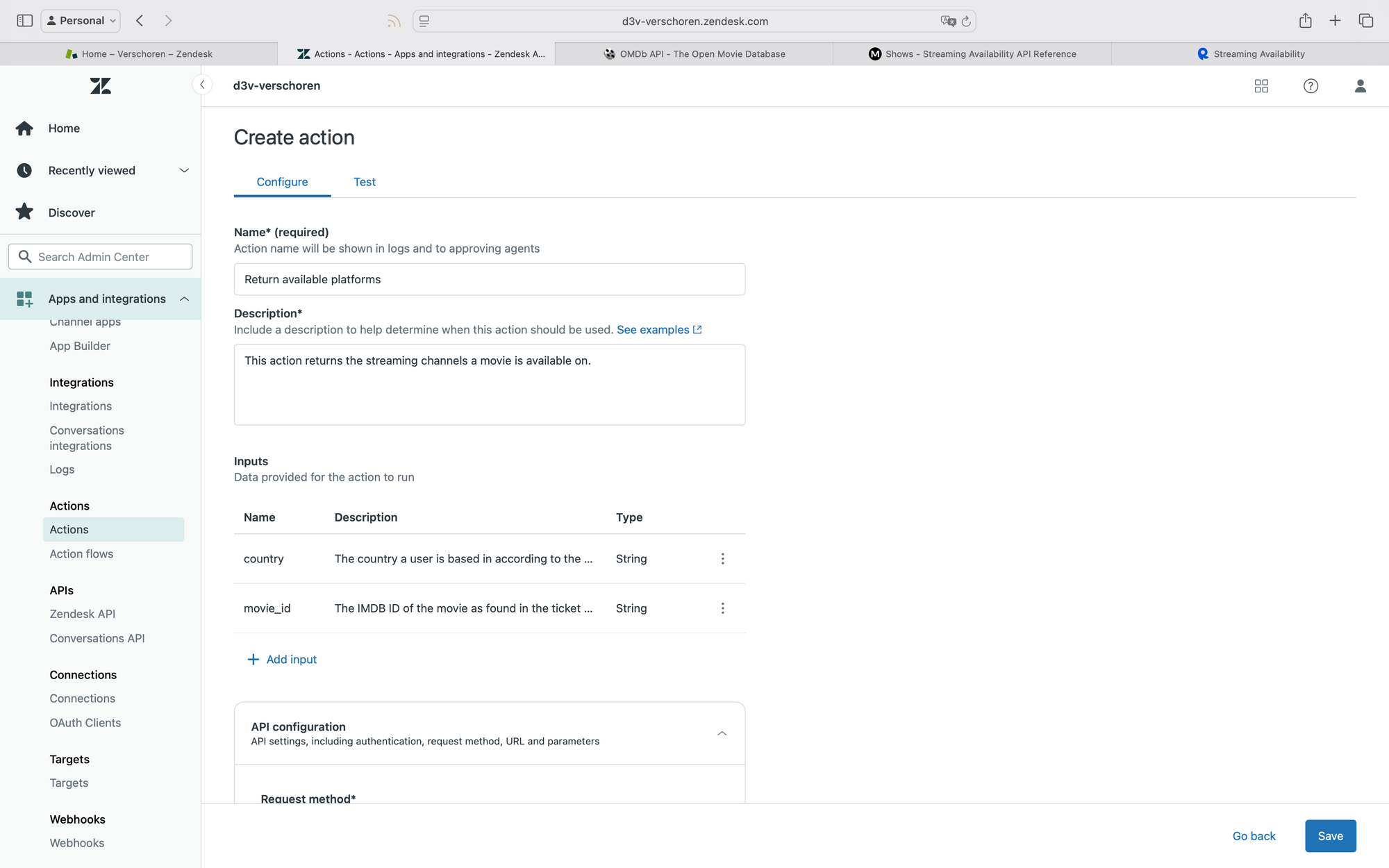Click the Zendesk logo icon
The height and width of the screenshot is (868, 1389).
100,86
